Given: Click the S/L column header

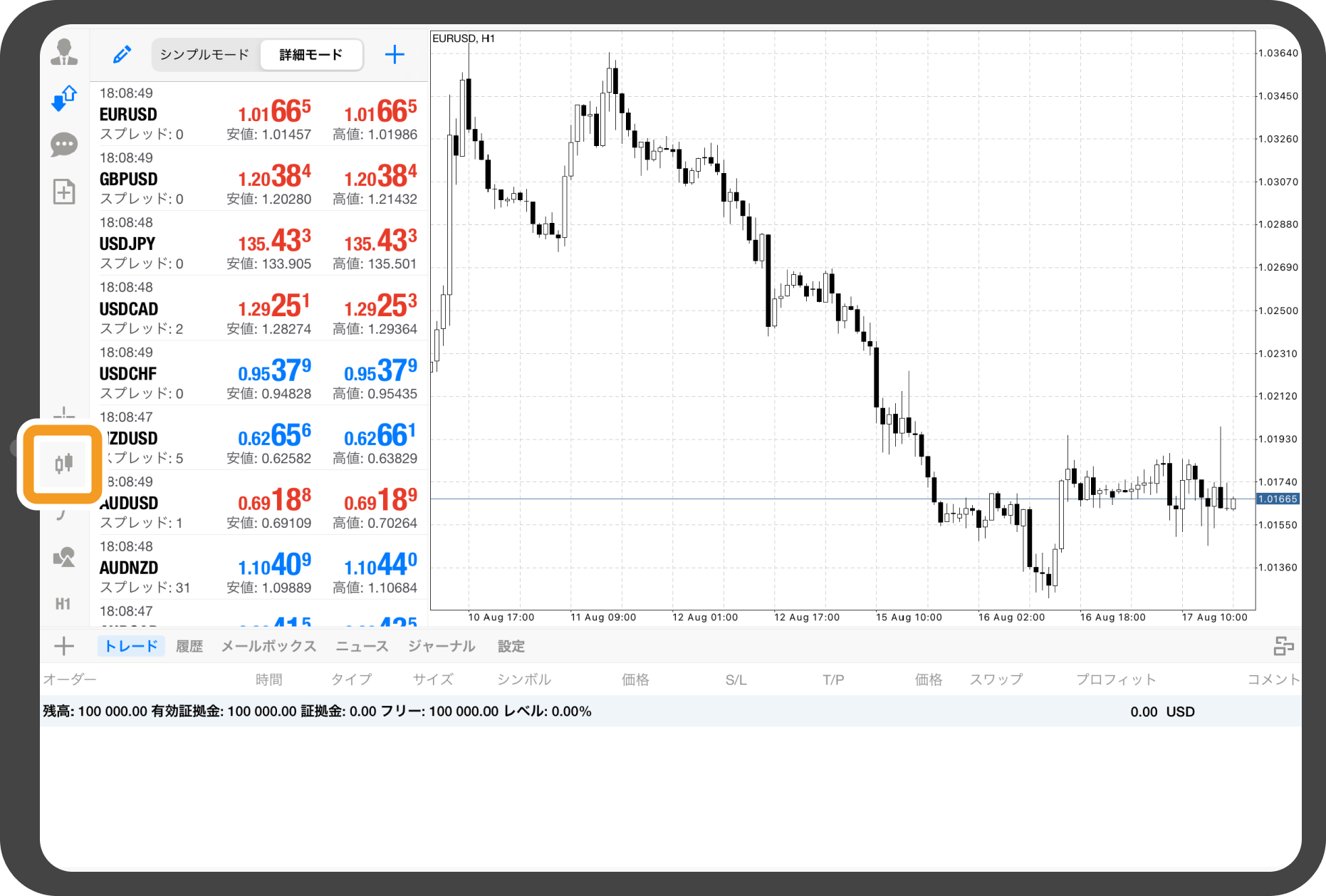Looking at the screenshot, I should 736,680.
